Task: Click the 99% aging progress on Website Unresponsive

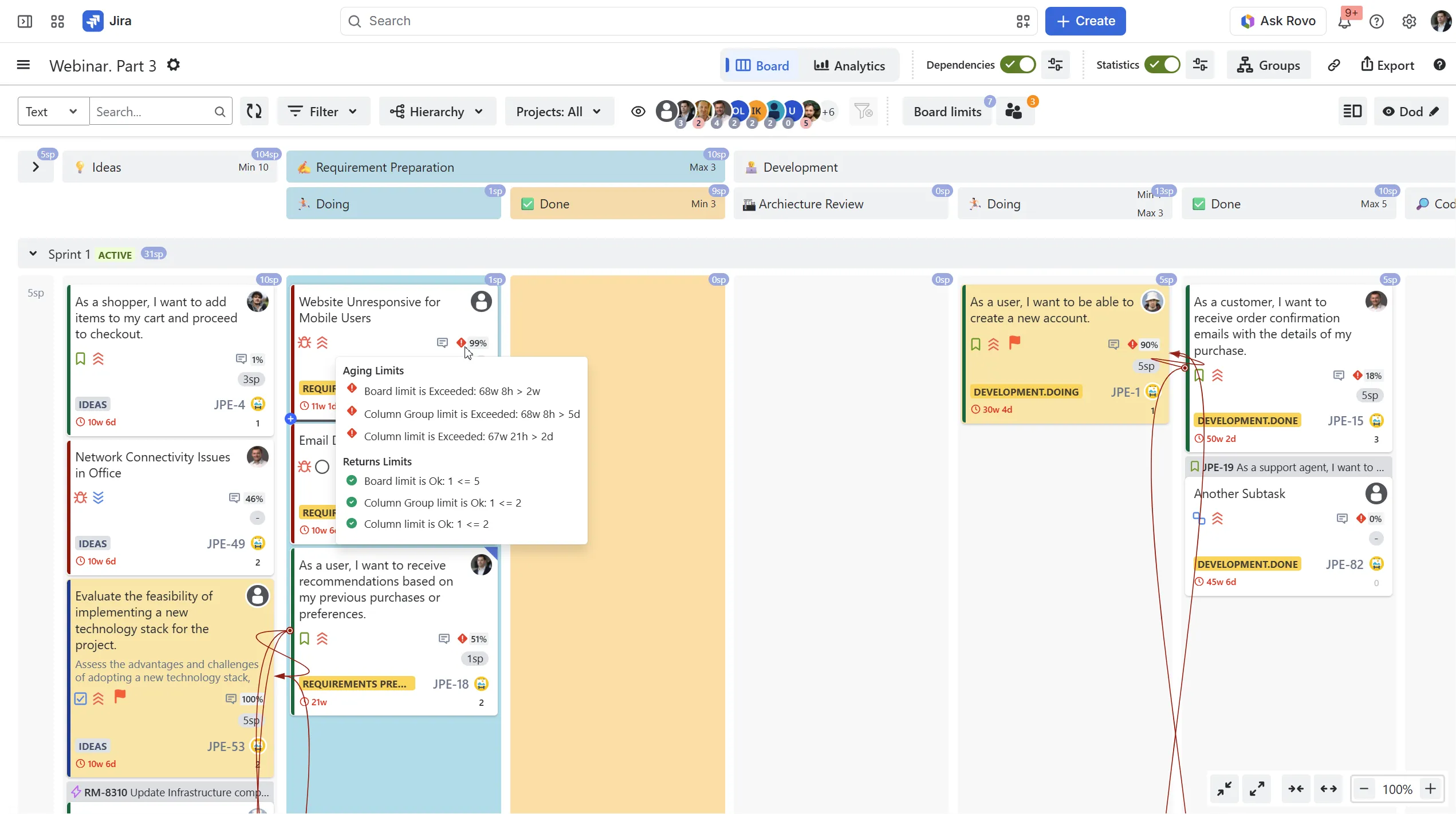Action: coord(478,343)
